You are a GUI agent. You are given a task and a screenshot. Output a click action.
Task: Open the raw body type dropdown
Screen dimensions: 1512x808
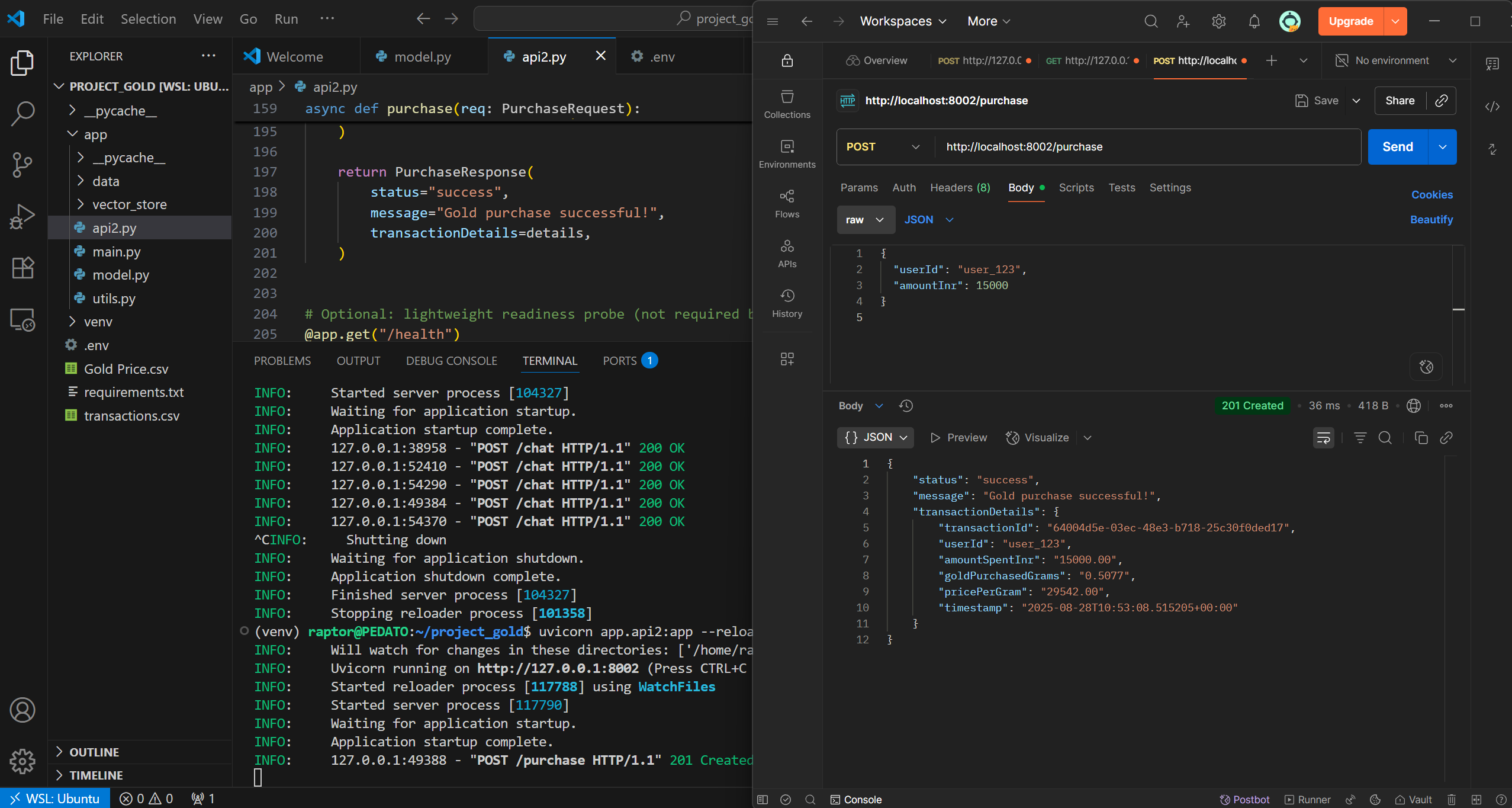(865, 220)
